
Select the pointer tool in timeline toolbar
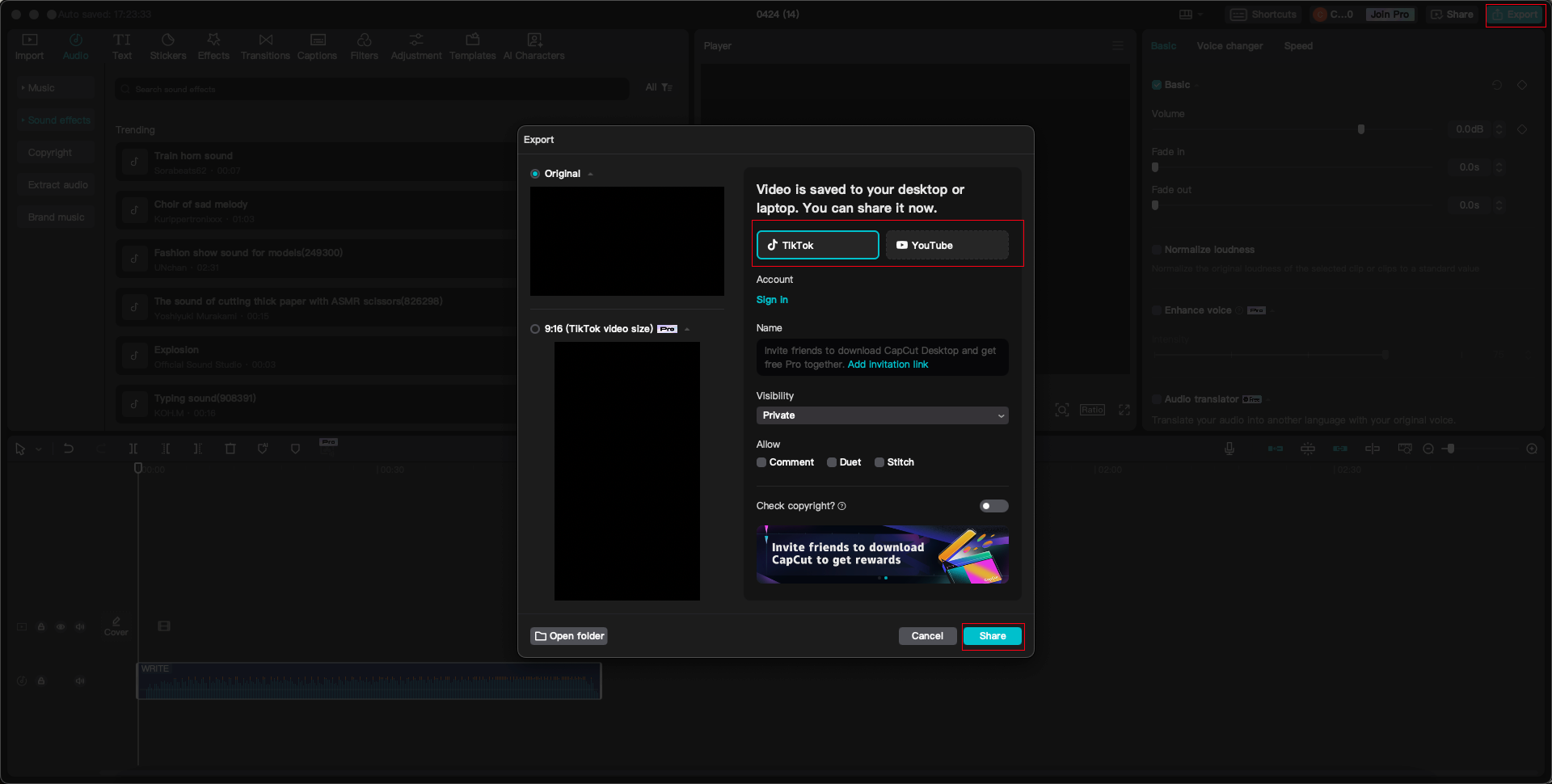[x=20, y=449]
